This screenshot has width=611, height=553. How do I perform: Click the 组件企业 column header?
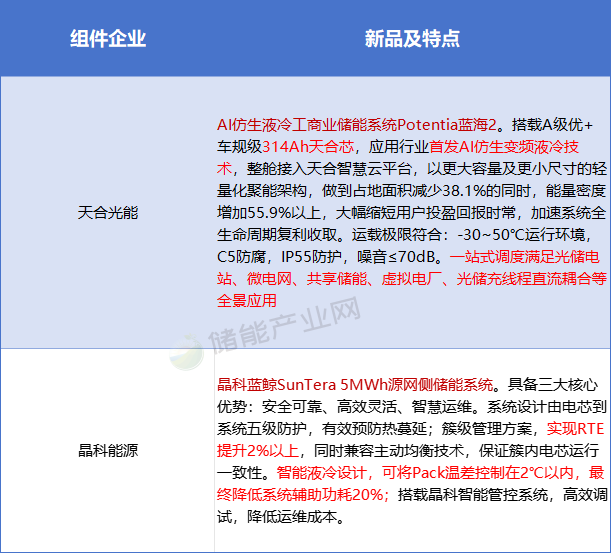point(108,39)
